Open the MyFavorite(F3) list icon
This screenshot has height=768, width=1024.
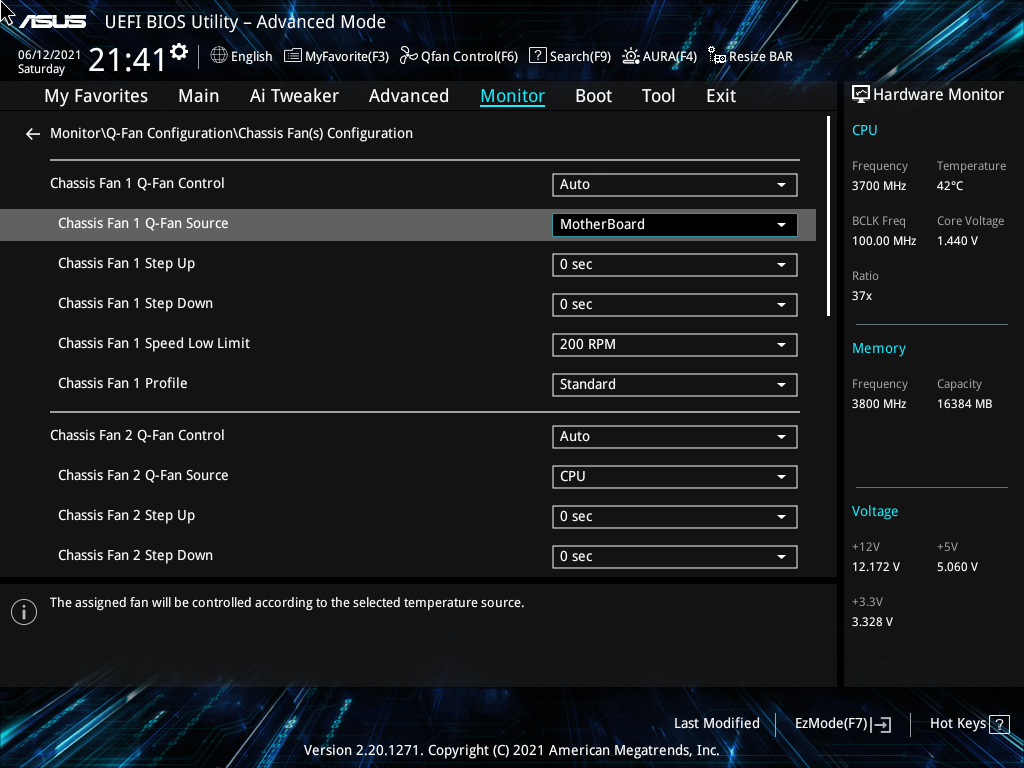pos(293,56)
